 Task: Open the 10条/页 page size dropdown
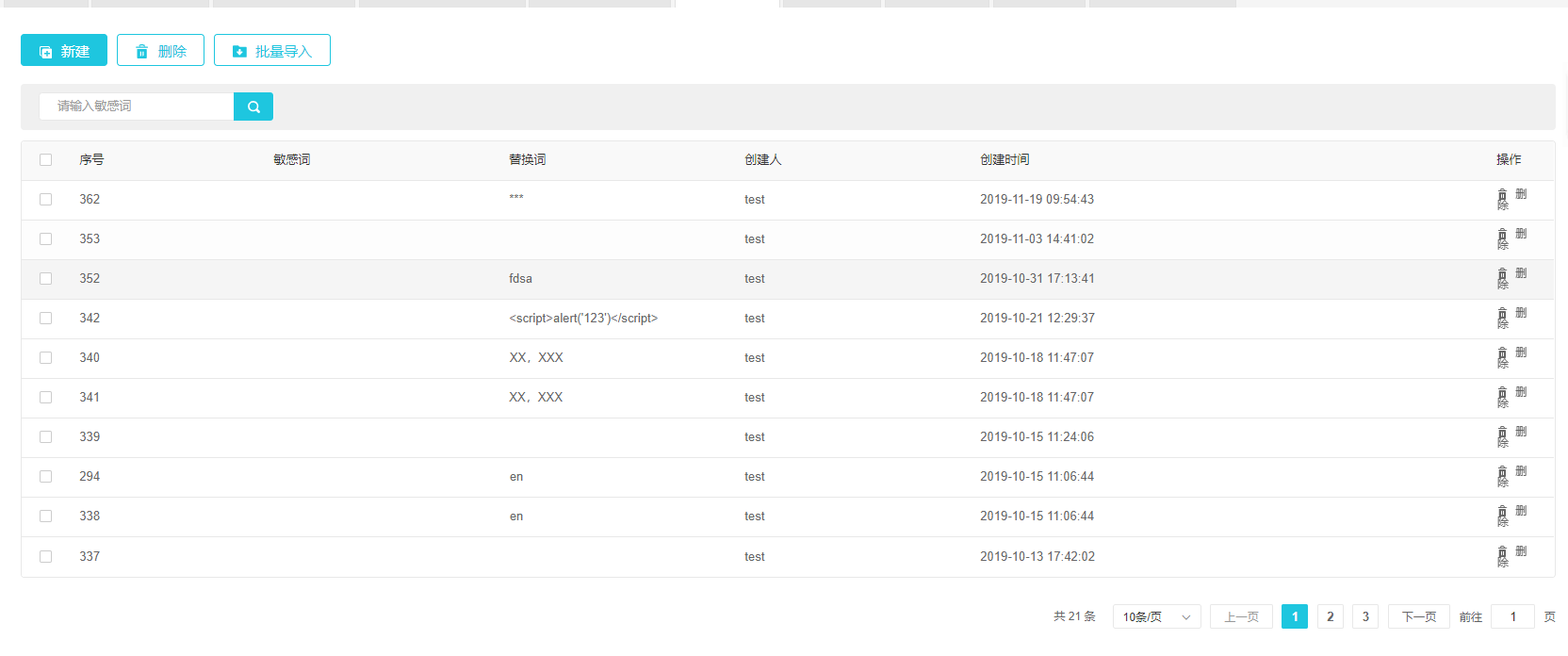[x=1156, y=617]
